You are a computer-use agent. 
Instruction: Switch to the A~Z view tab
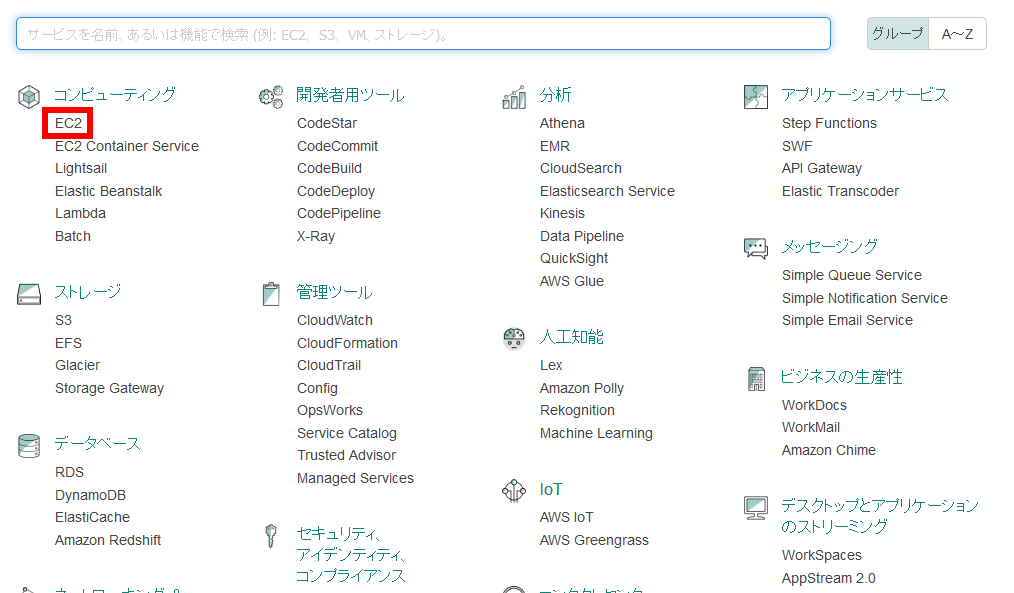pos(957,34)
